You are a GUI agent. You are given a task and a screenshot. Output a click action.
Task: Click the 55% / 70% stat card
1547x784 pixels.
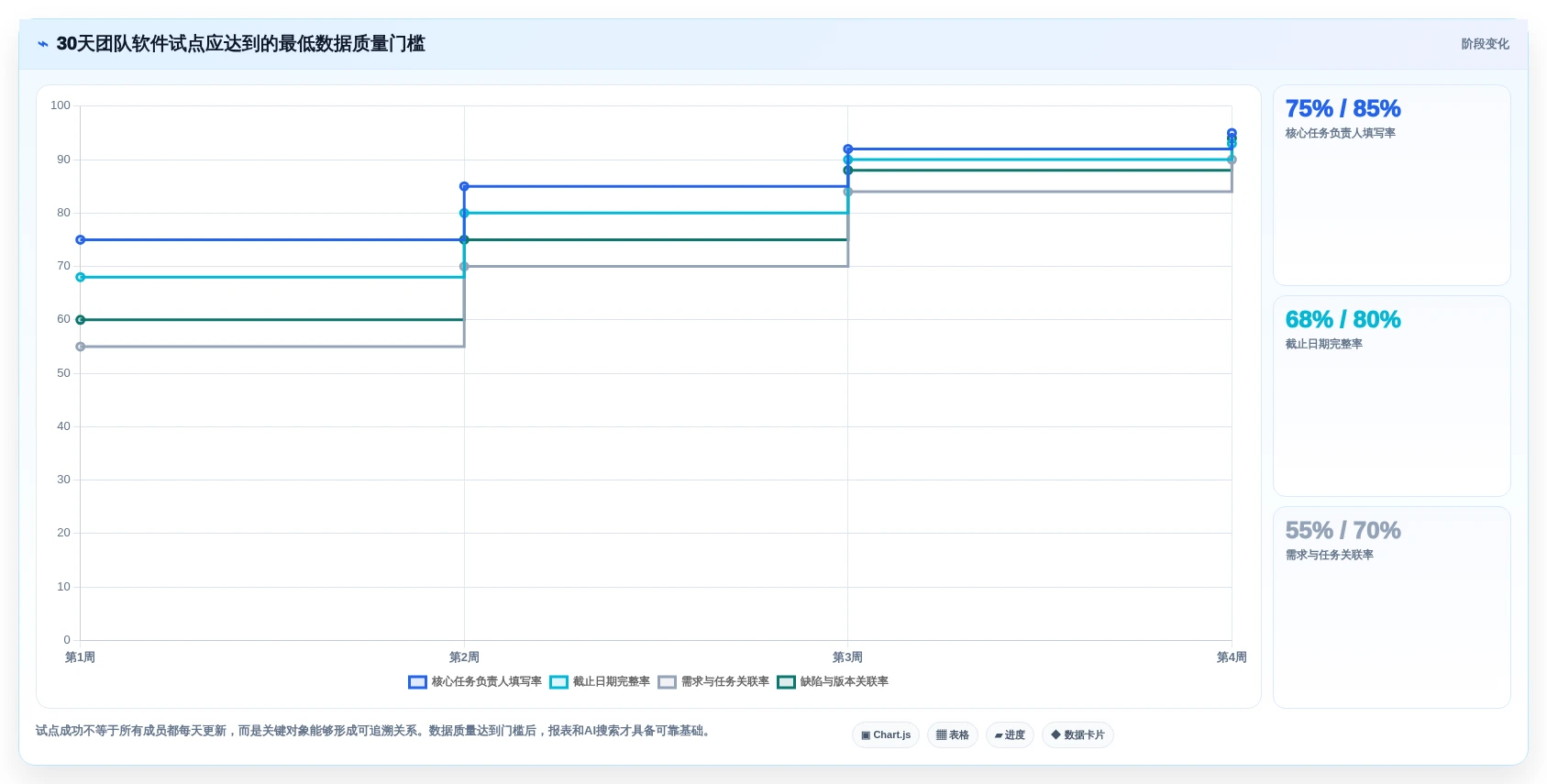tap(1391, 607)
